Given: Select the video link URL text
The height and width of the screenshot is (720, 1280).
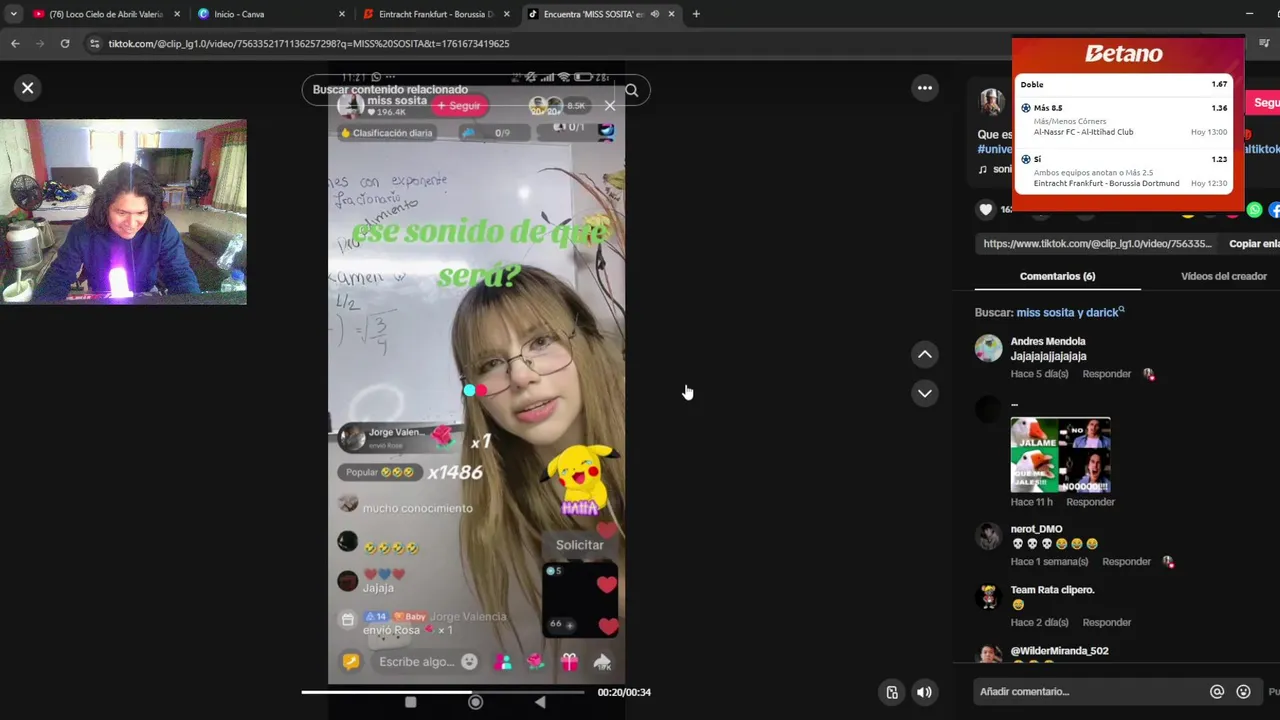Looking at the screenshot, I should (x=1097, y=244).
